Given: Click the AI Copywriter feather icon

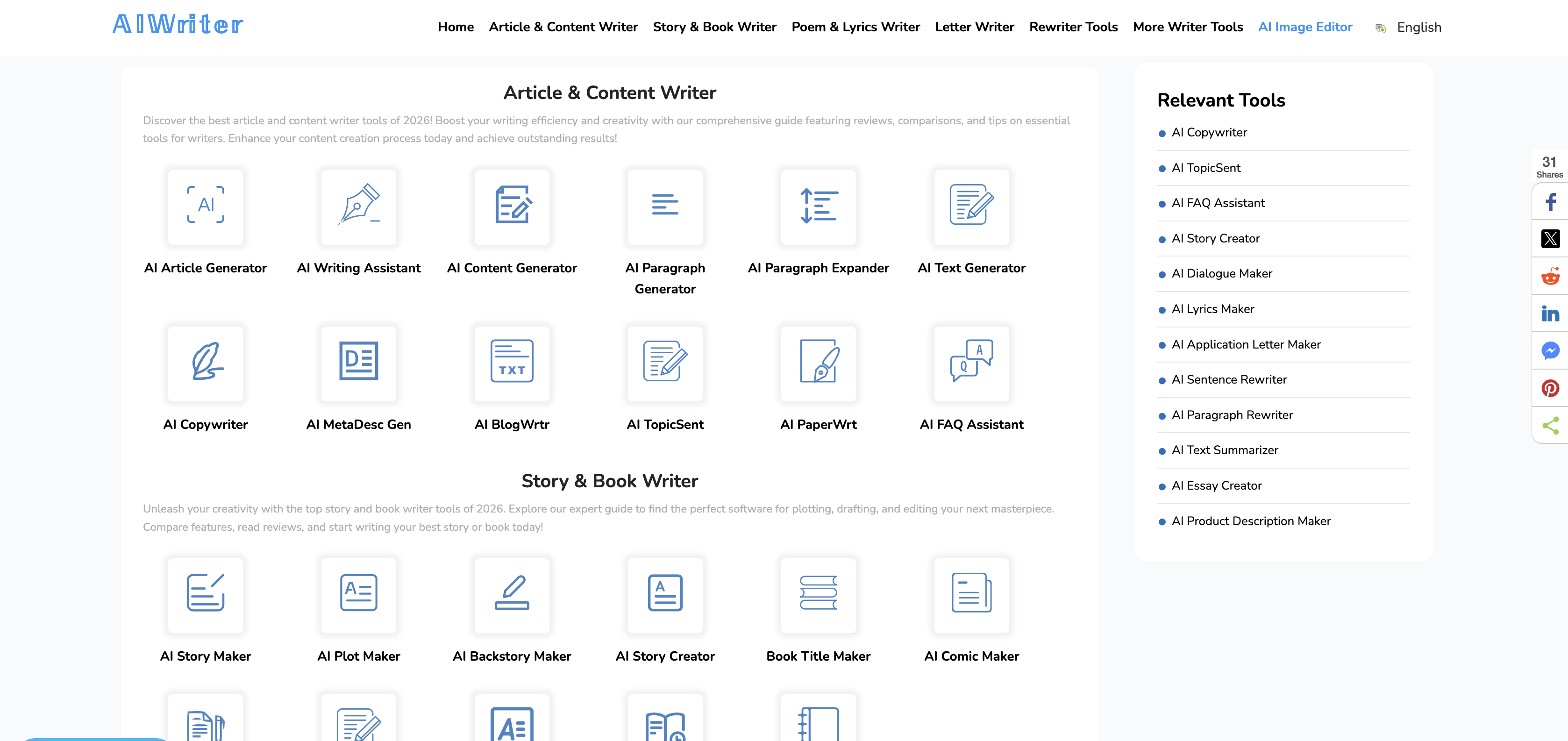Looking at the screenshot, I should pyautogui.click(x=206, y=363).
